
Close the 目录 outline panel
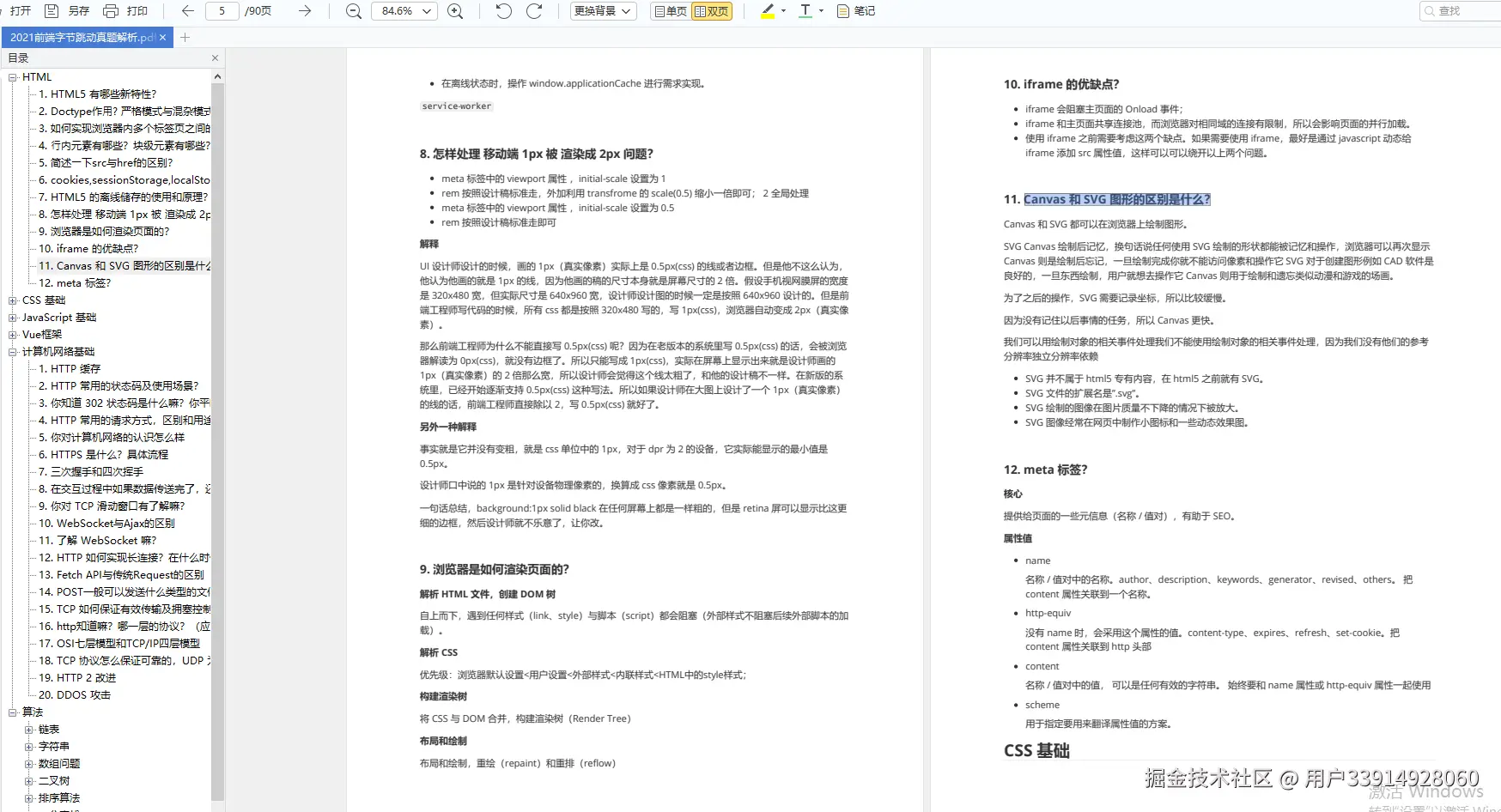[x=215, y=58]
